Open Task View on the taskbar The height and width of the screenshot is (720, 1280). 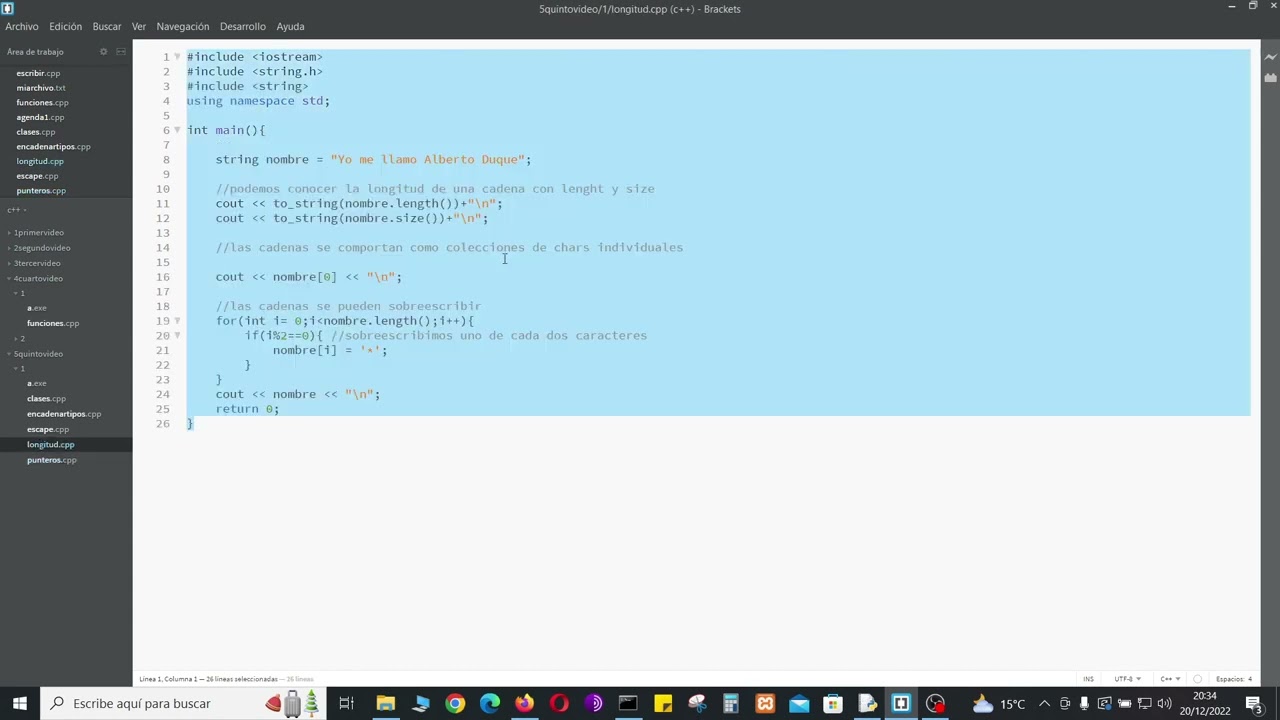(x=346, y=703)
